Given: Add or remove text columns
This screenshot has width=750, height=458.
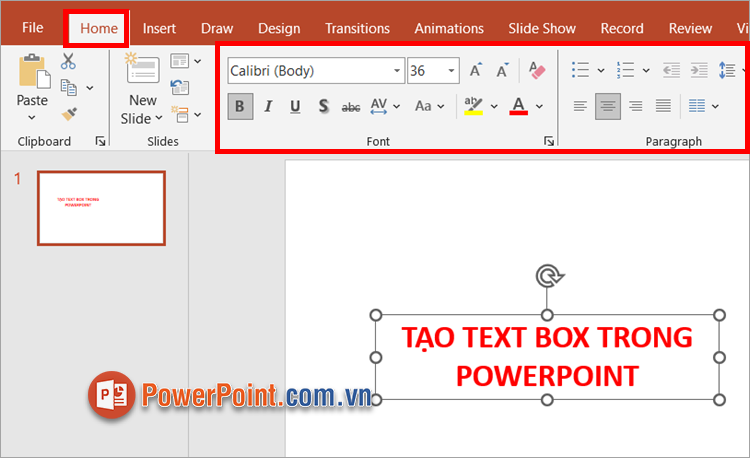Looking at the screenshot, I should pyautogui.click(x=696, y=106).
